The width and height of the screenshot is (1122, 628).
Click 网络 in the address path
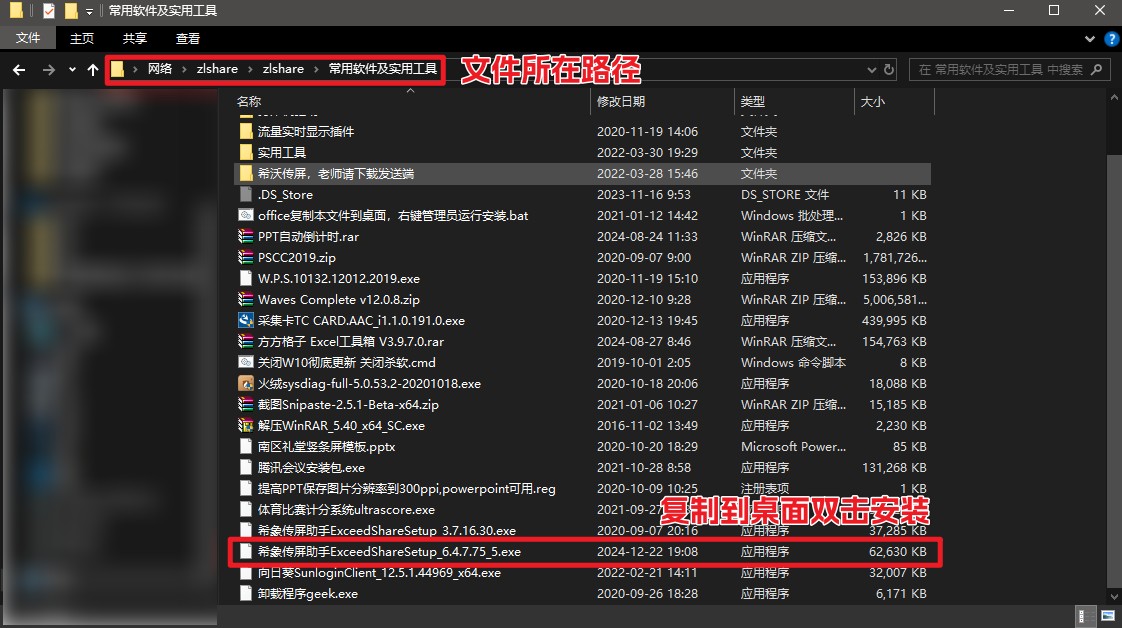[160, 69]
